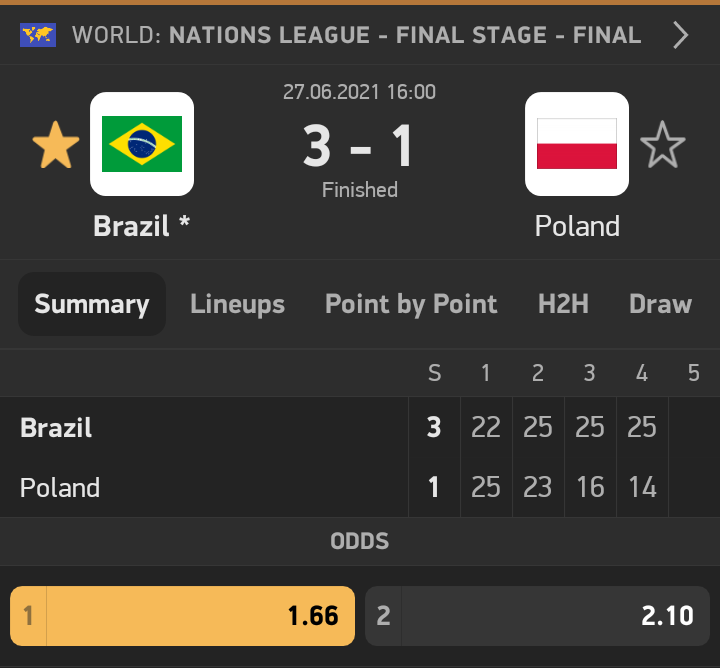The height and width of the screenshot is (668, 720).
Task: Select the Summary tab
Action: [92, 304]
